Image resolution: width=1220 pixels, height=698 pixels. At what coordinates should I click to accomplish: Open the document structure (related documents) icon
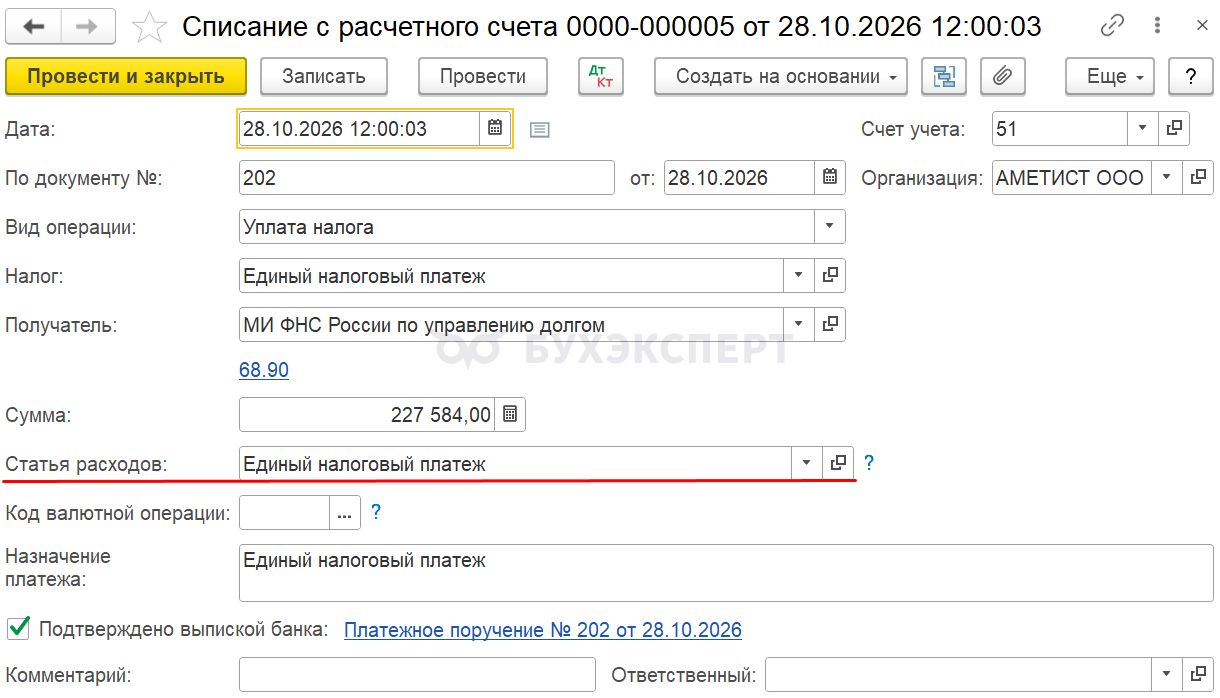[x=943, y=76]
